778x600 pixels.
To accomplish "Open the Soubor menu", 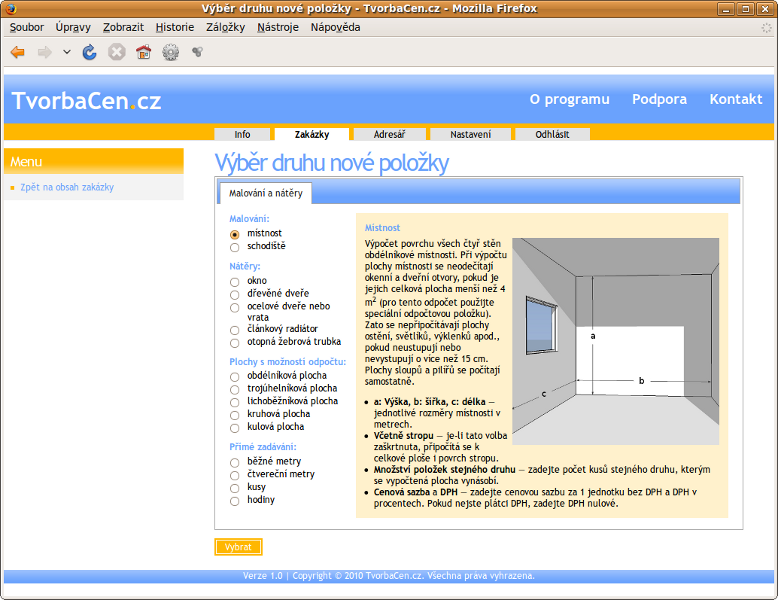I will pos(27,27).
